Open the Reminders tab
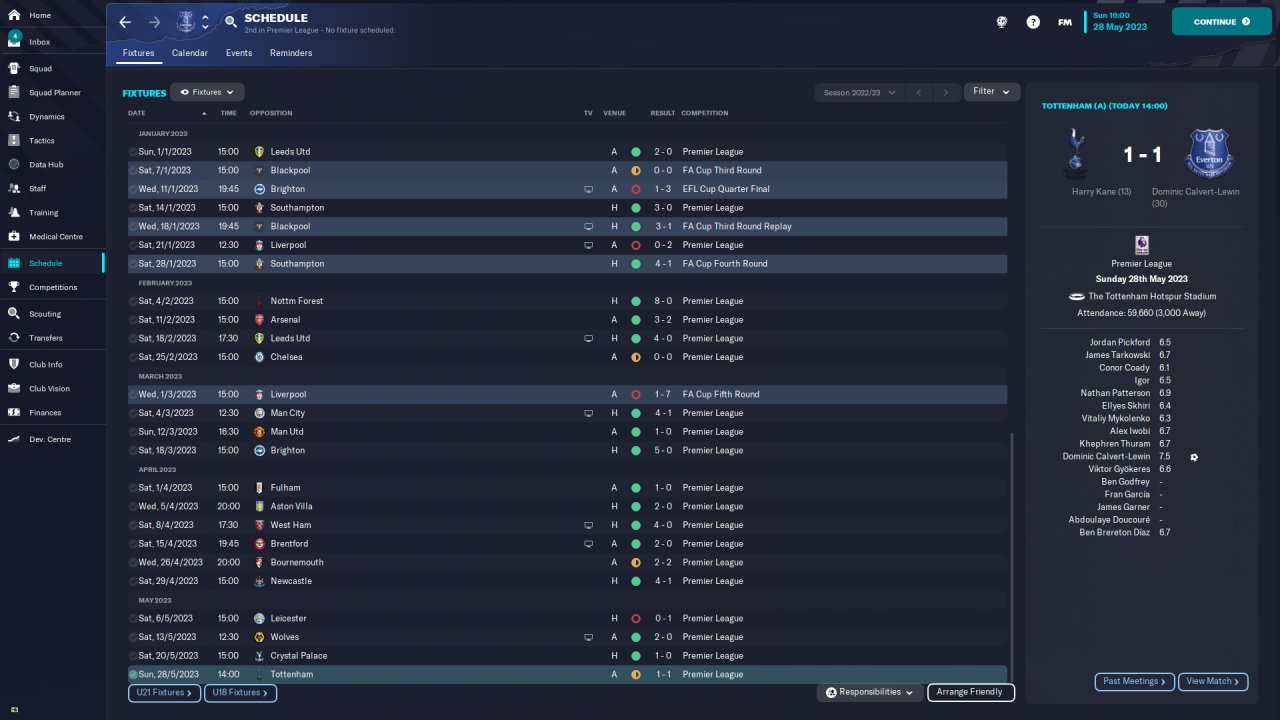Viewport: 1280px width, 720px height. pos(291,53)
